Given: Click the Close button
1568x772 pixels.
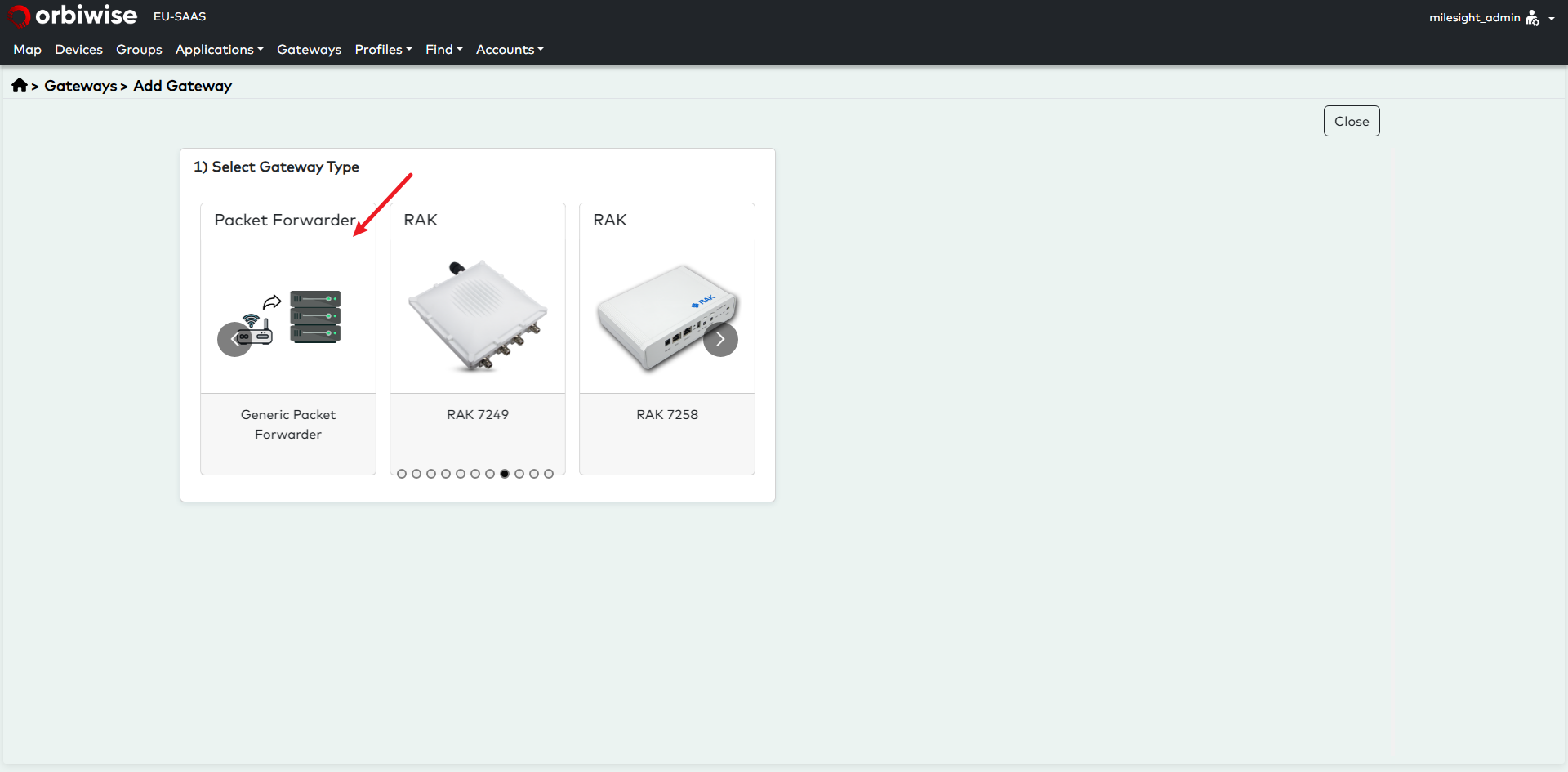Looking at the screenshot, I should pyautogui.click(x=1352, y=121).
